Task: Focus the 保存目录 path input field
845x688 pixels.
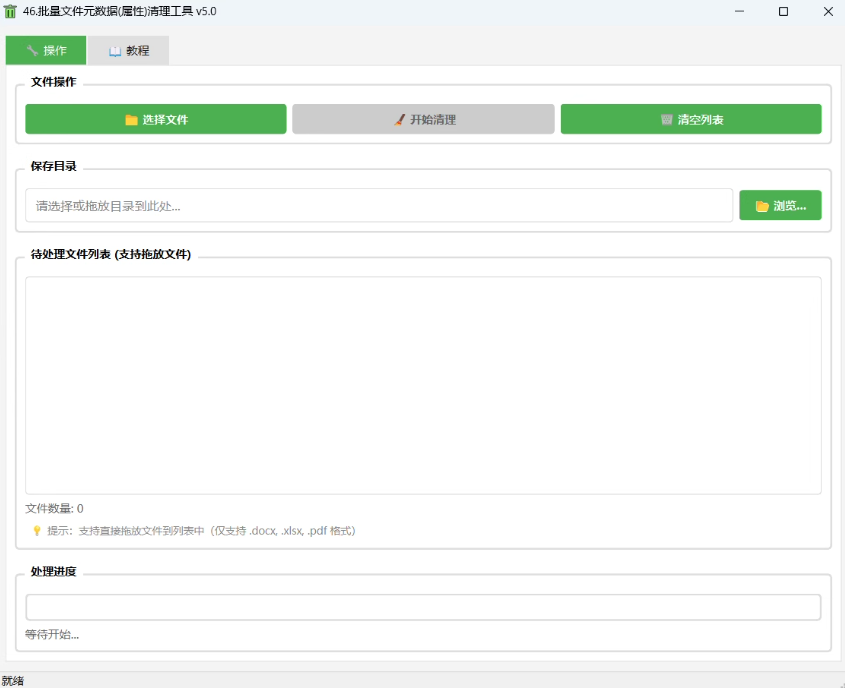Action: 379,206
